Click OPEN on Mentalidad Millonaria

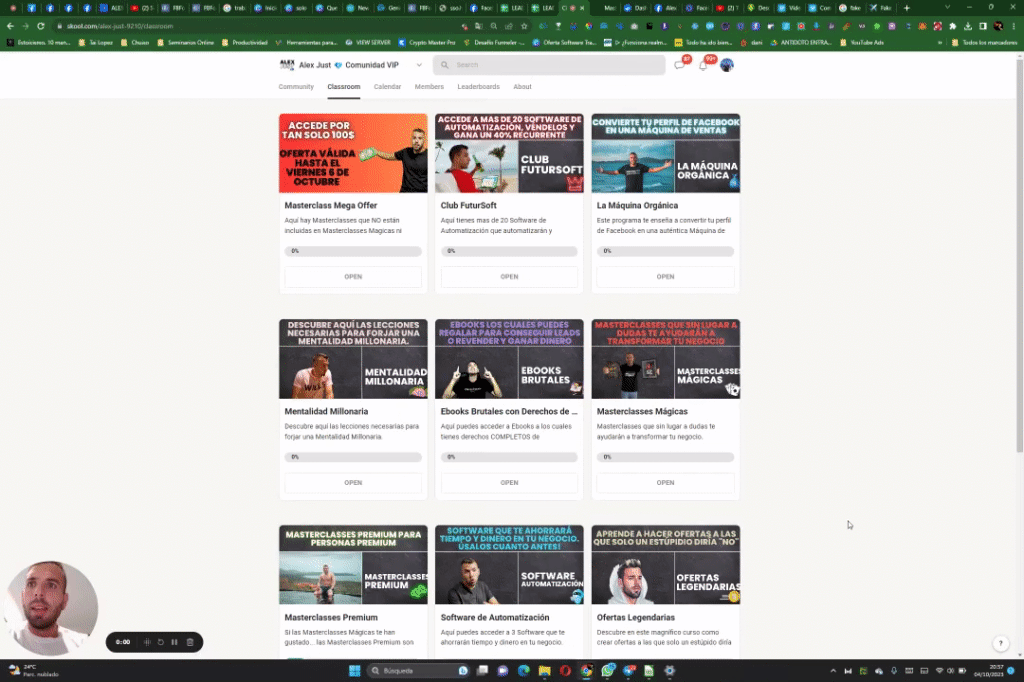tap(353, 483)
